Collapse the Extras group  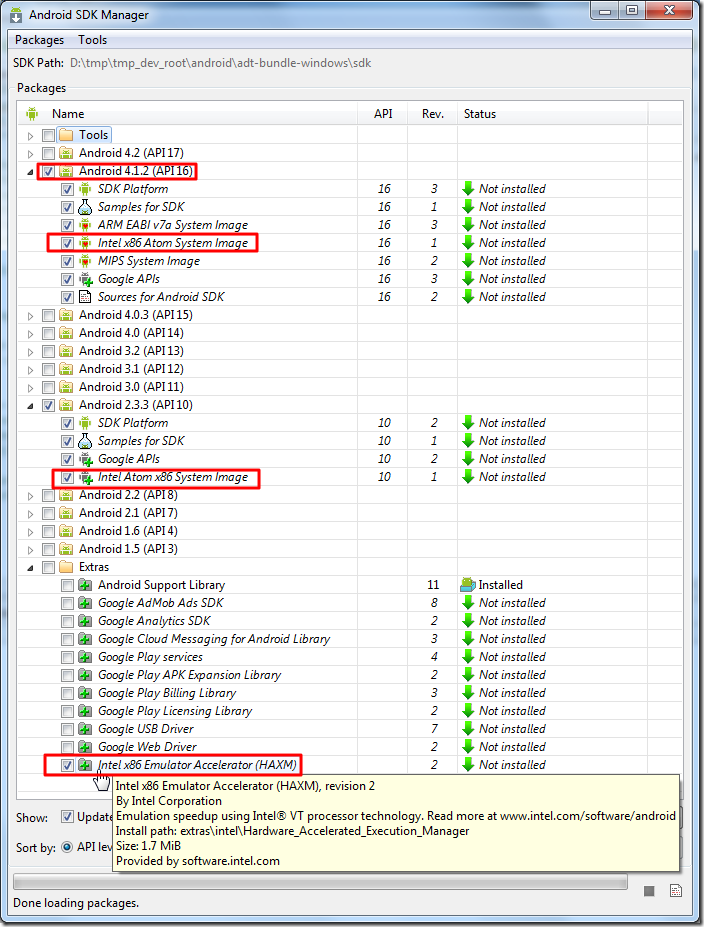click(30, 568)
